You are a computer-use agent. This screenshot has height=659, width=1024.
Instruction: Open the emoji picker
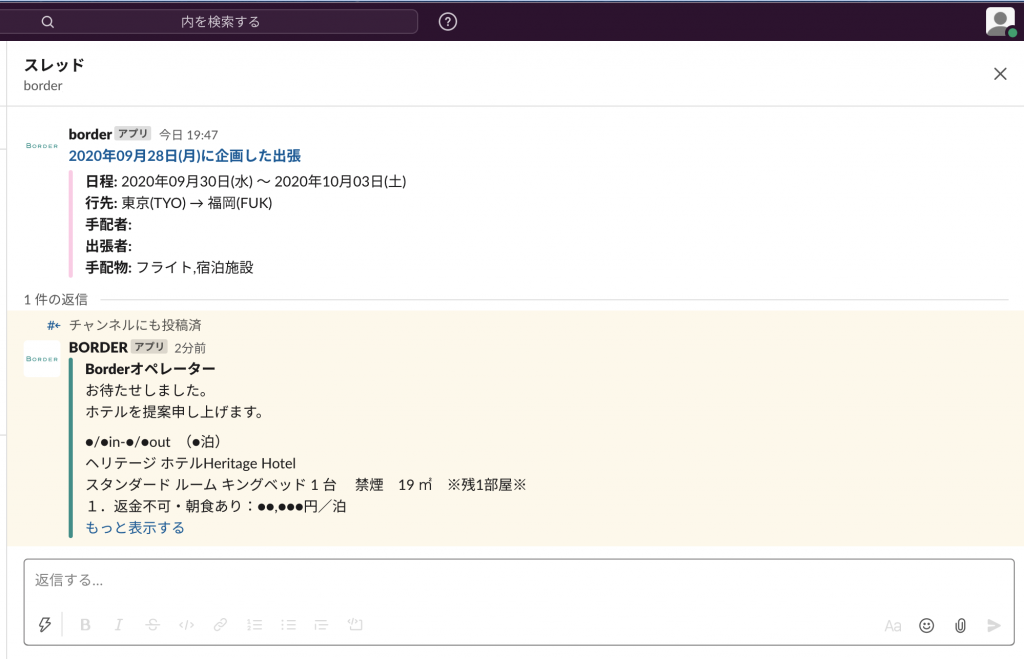pos(926,625)
